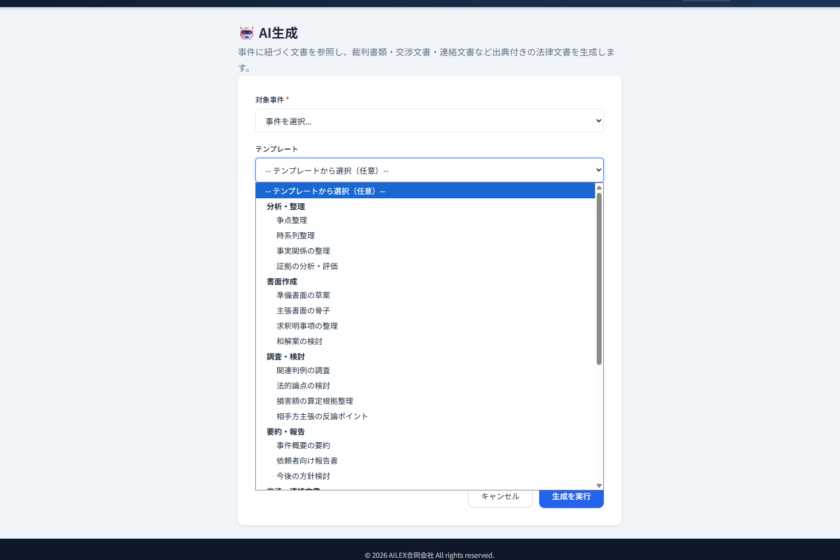Select 証拠の分析・評価 template
Viewport: 840px width, 560px height.
point(307,266)
